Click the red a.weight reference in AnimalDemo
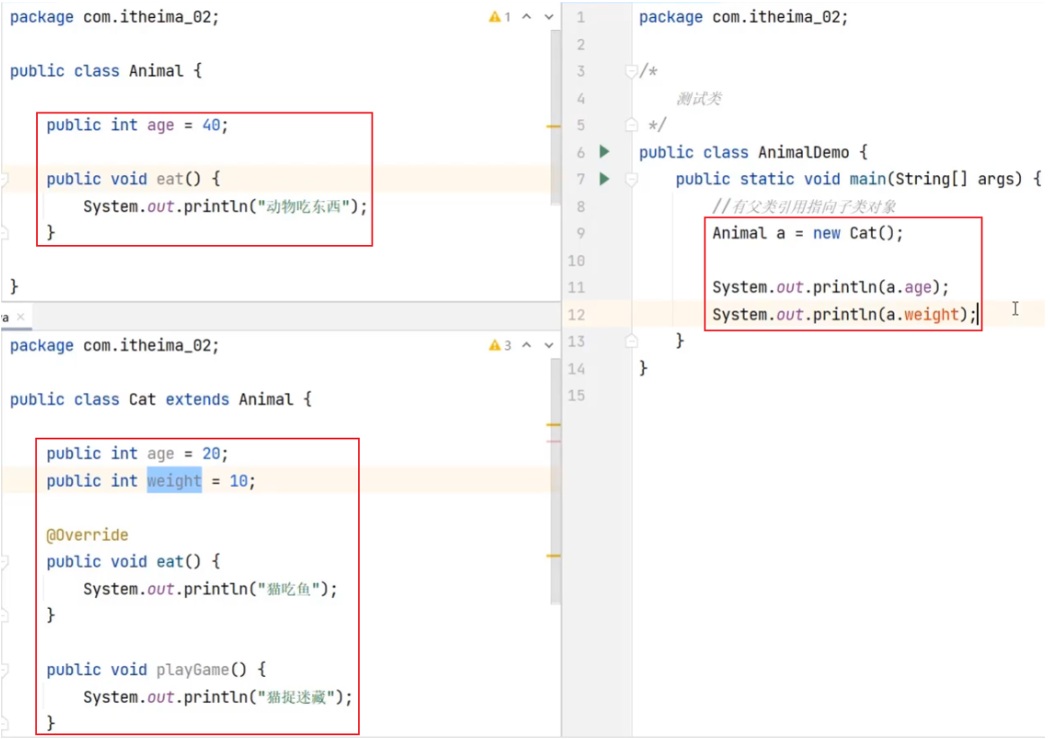This screenshot has height=739, width=1053. (931, 314)
